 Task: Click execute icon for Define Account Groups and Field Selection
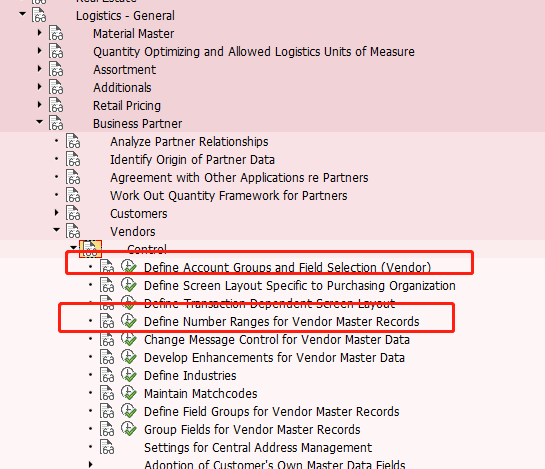[x=128, y=267]
